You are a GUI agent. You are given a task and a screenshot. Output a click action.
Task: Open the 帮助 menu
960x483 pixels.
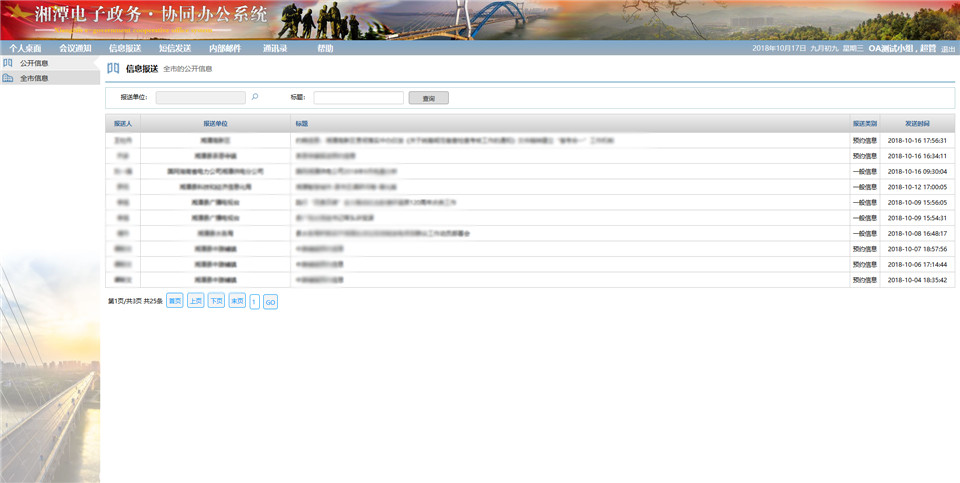point(325,48)
